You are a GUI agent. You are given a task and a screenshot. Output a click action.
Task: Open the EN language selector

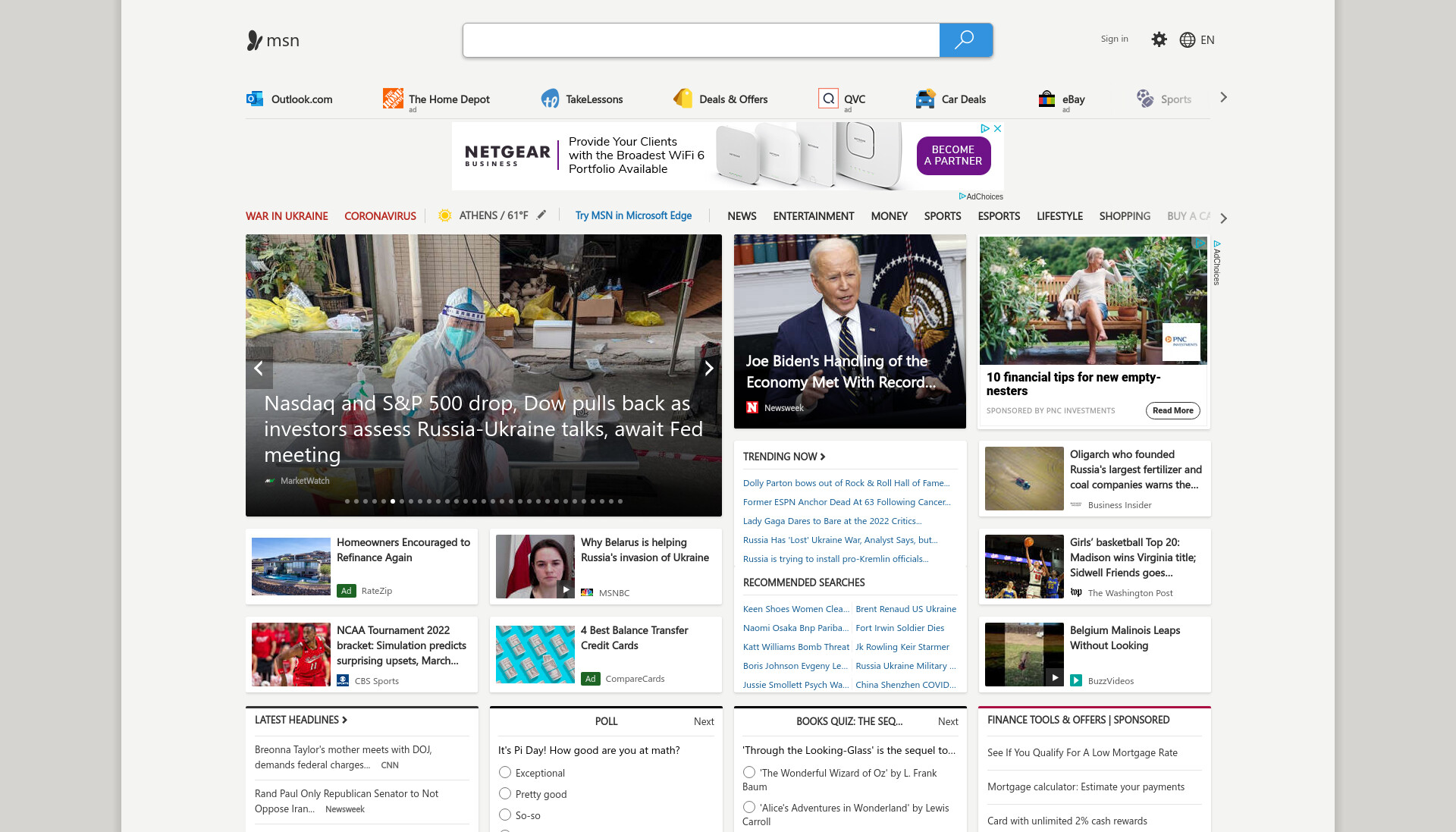[1207, 40]
